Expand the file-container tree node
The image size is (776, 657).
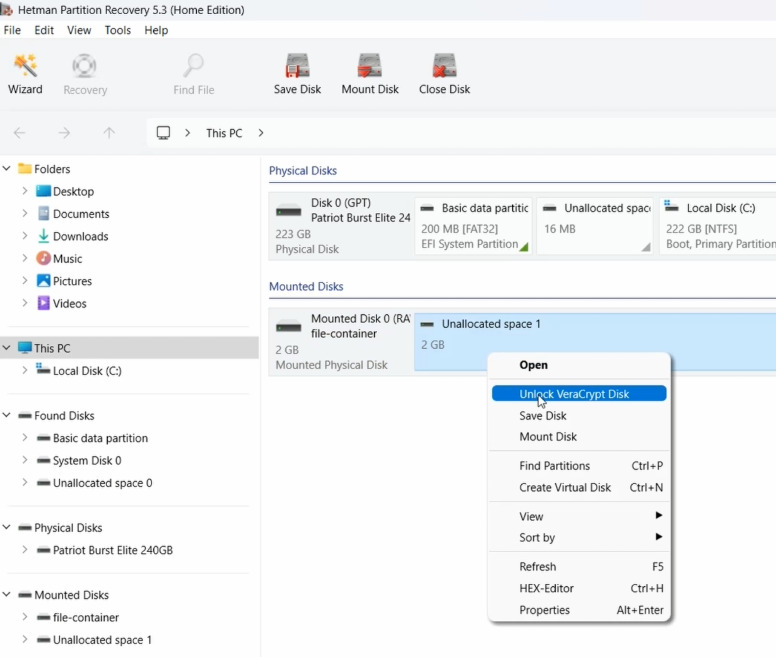[24, 617]
